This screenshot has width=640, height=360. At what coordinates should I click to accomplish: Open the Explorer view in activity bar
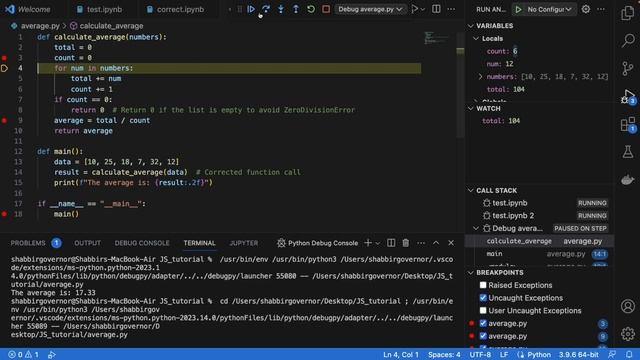(x=628, y=13)
